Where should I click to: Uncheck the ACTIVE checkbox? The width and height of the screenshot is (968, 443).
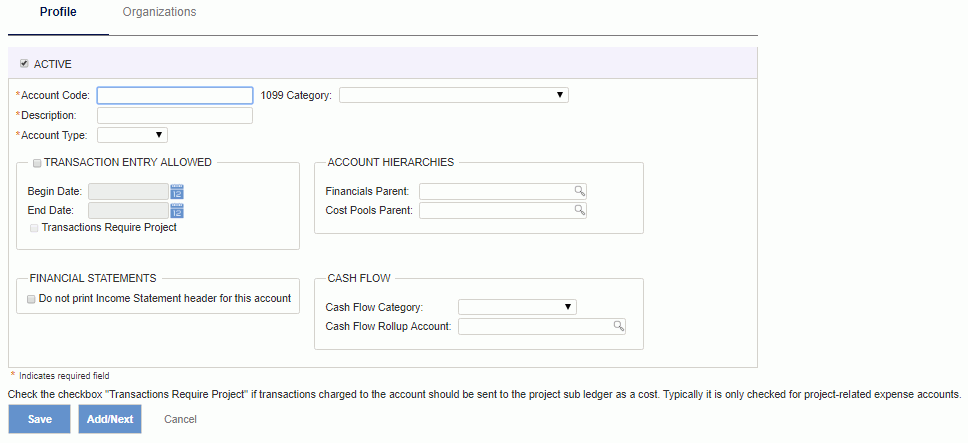[24, 64]
